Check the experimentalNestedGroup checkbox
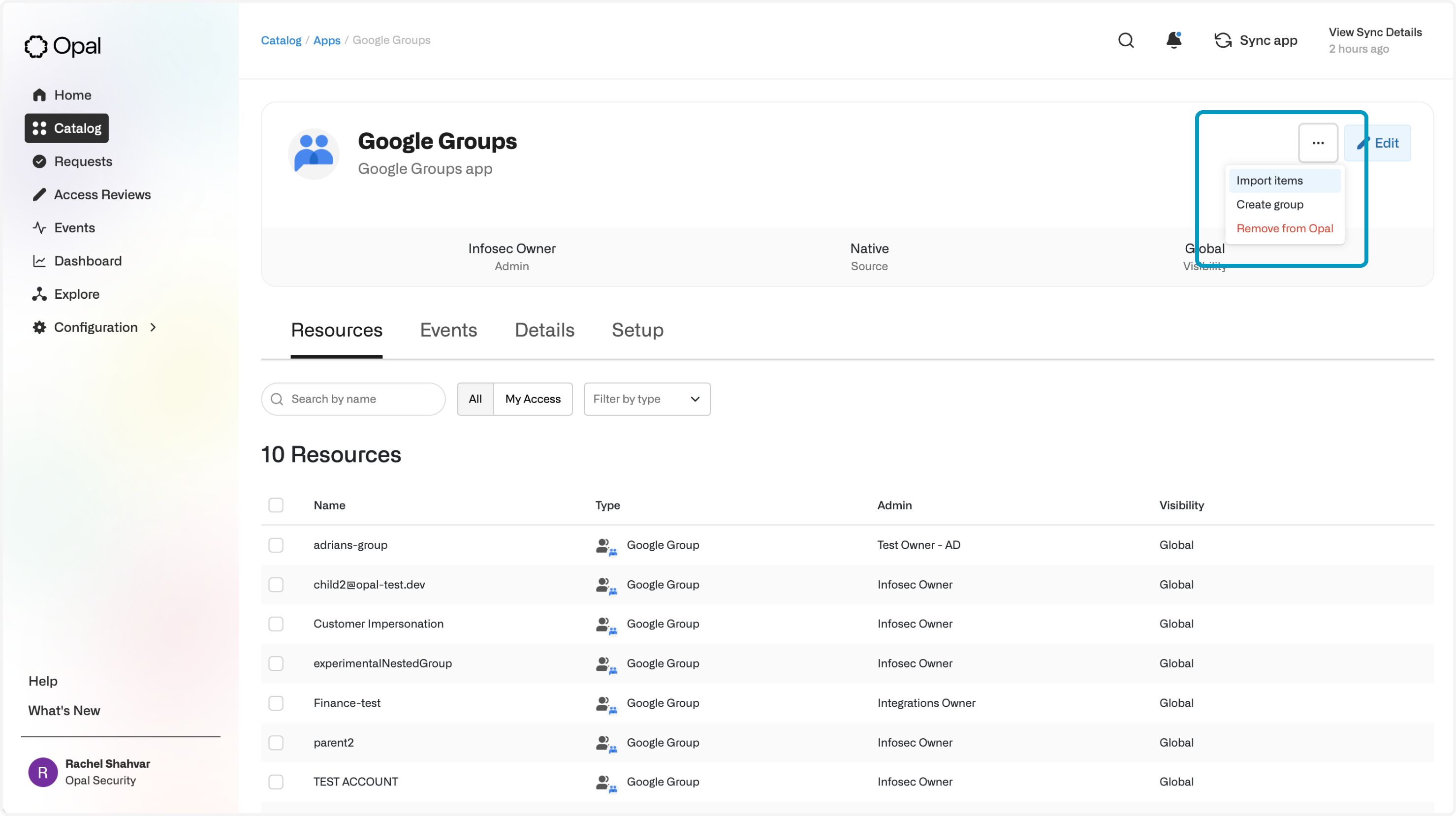This screenshot has height=816, width=1456. [276, 663]
